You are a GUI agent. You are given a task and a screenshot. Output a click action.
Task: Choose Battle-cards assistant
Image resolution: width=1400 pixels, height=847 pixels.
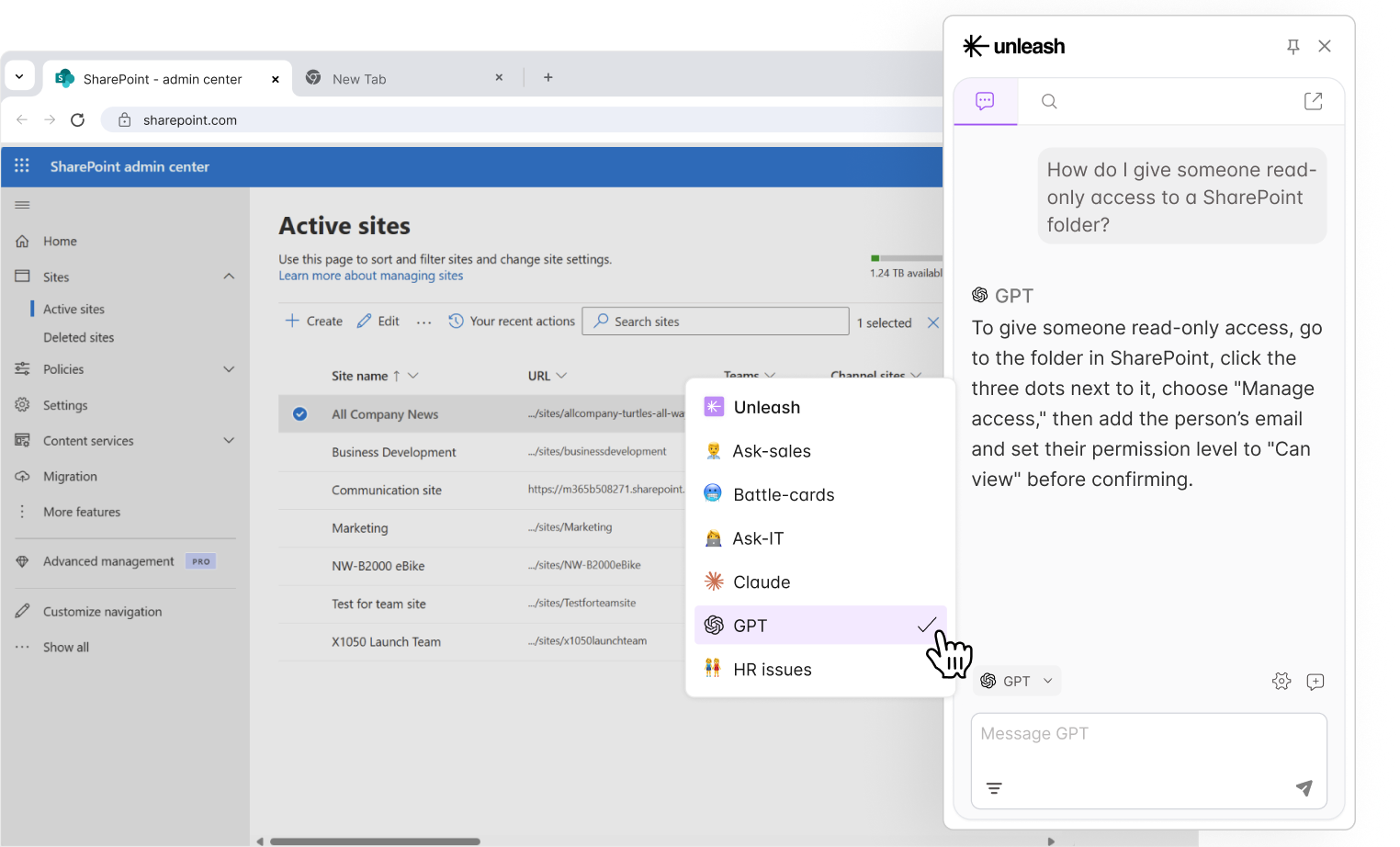[x=820, y=494]
